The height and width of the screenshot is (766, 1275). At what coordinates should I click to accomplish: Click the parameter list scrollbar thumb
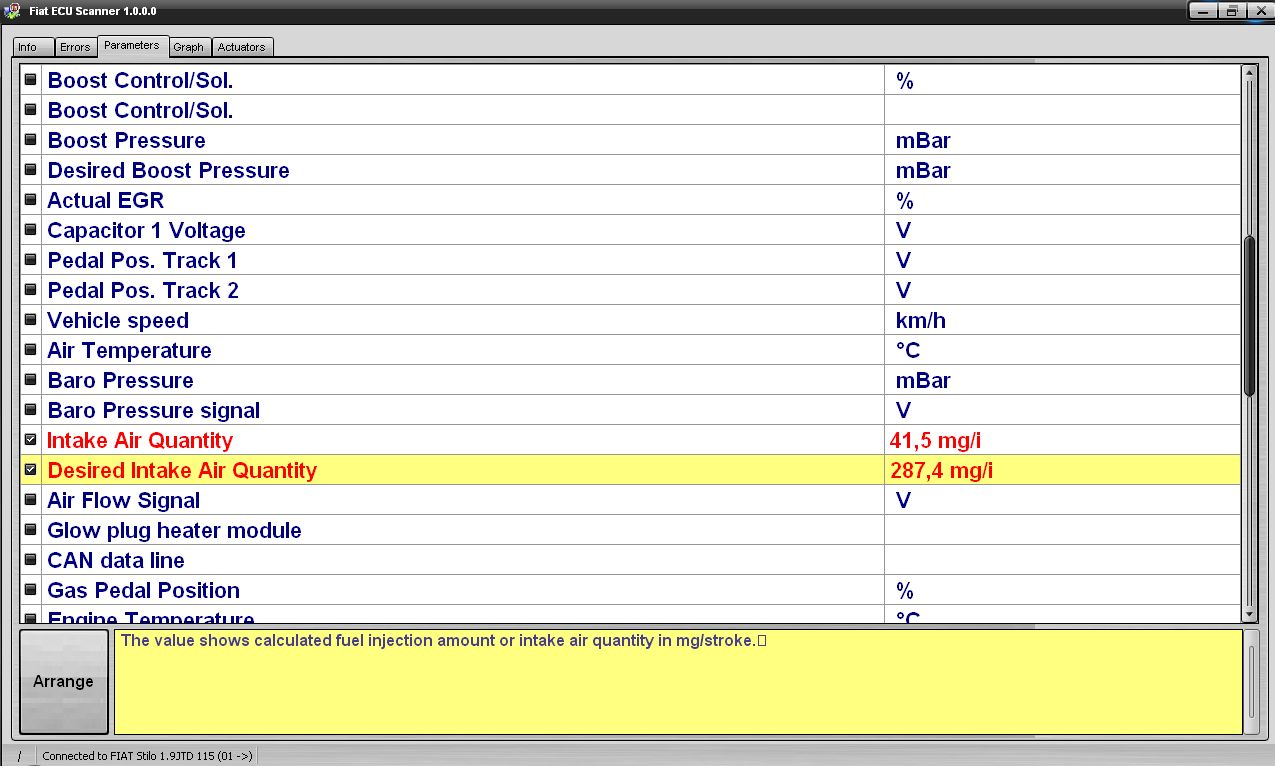pos(1249,315)
